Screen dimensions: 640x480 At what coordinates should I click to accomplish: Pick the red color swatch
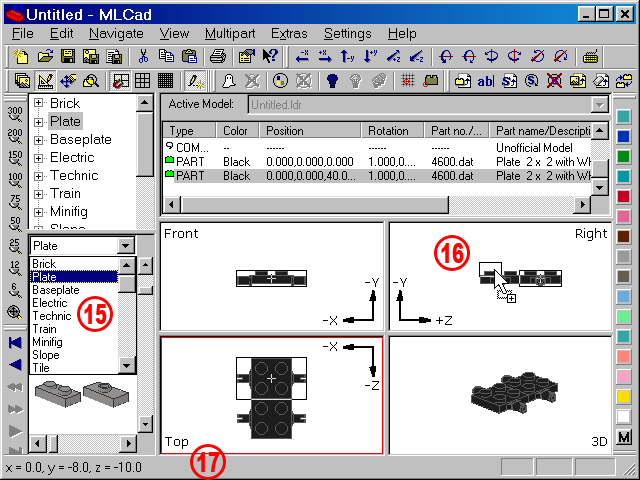point(624,197)
